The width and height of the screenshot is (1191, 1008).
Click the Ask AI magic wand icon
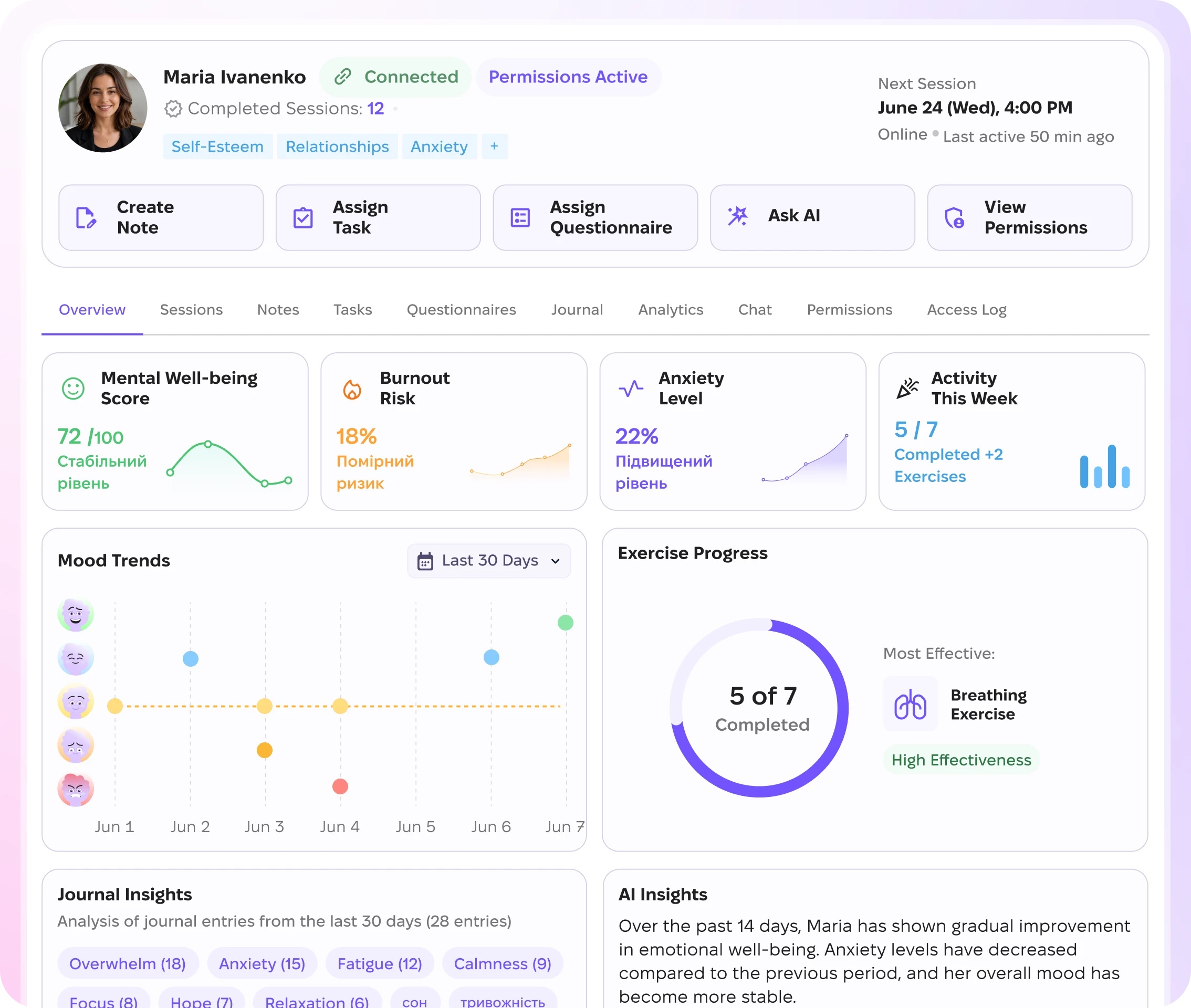737,216
